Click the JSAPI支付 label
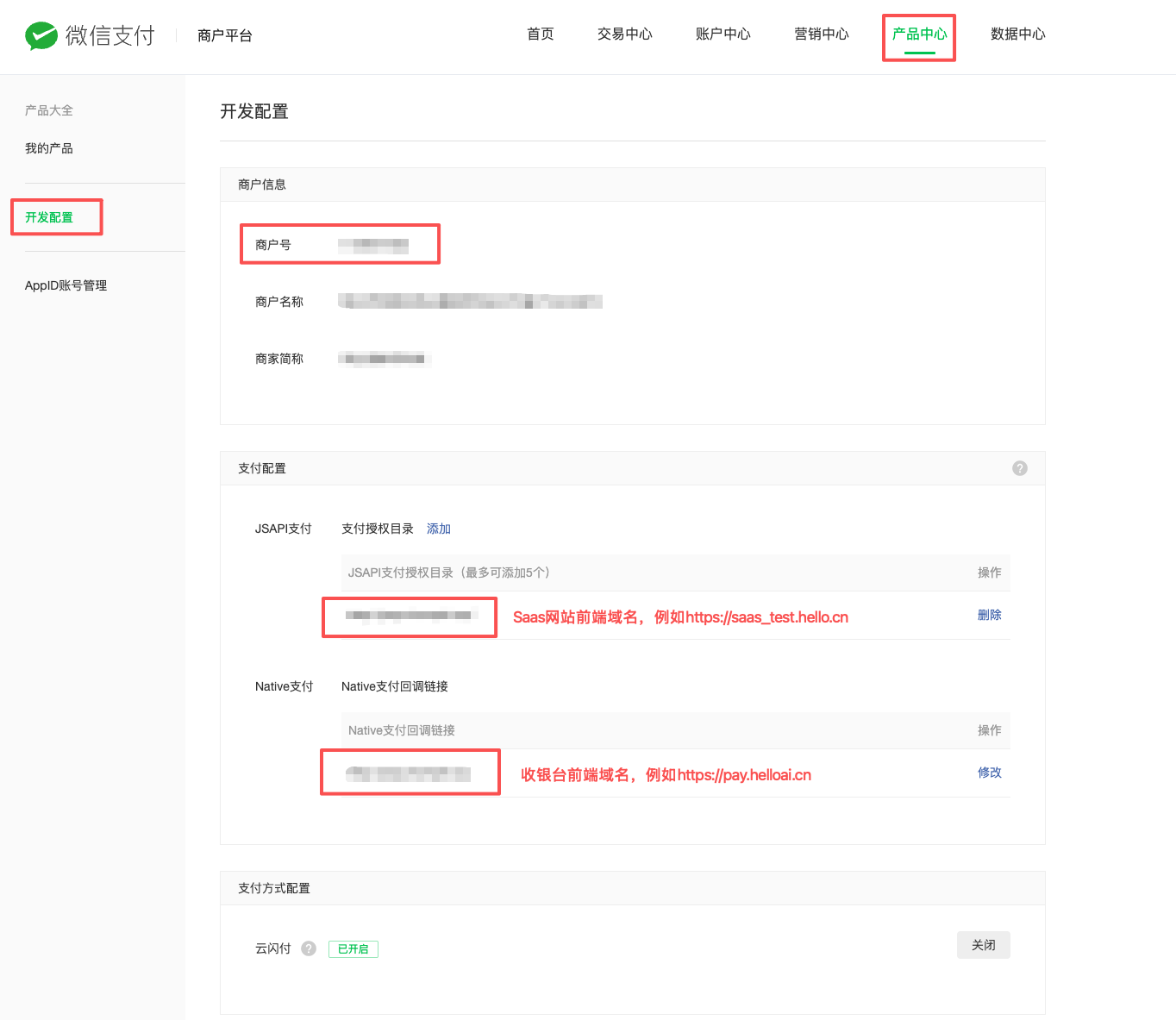The image size is (1176, 1020). pyautogui.click(x=284, y=529)
